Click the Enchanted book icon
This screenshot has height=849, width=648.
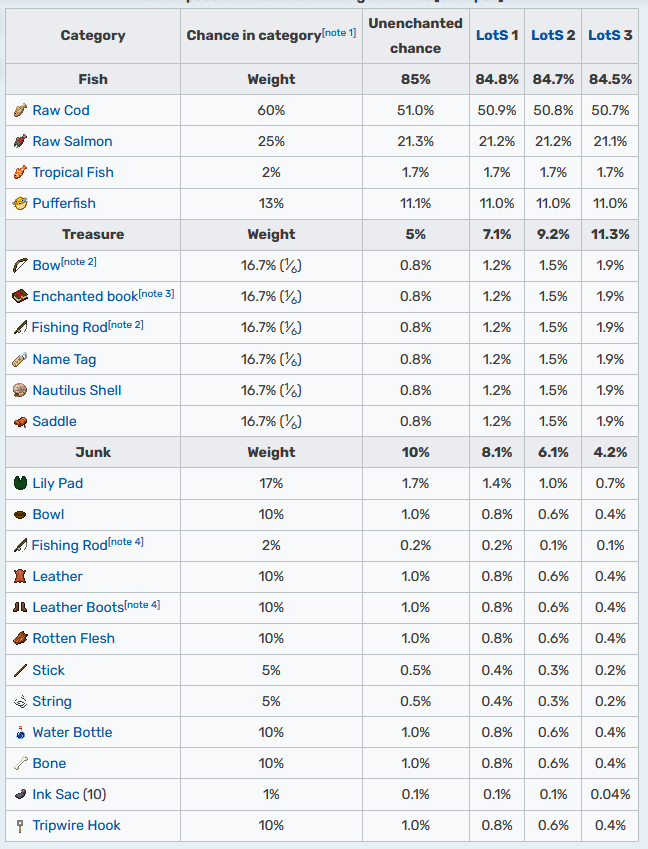20,297
